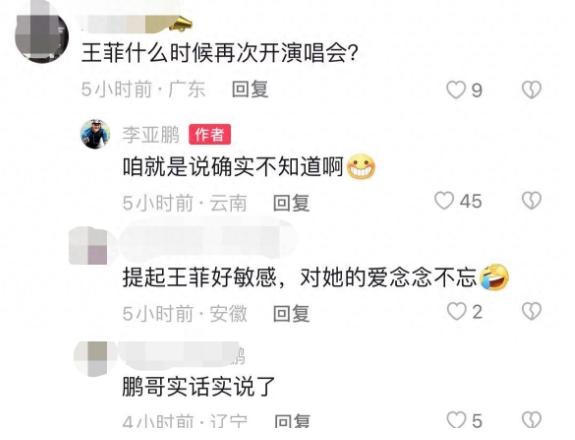Dislike the comment from 安徽

click(x=531, y=311)
